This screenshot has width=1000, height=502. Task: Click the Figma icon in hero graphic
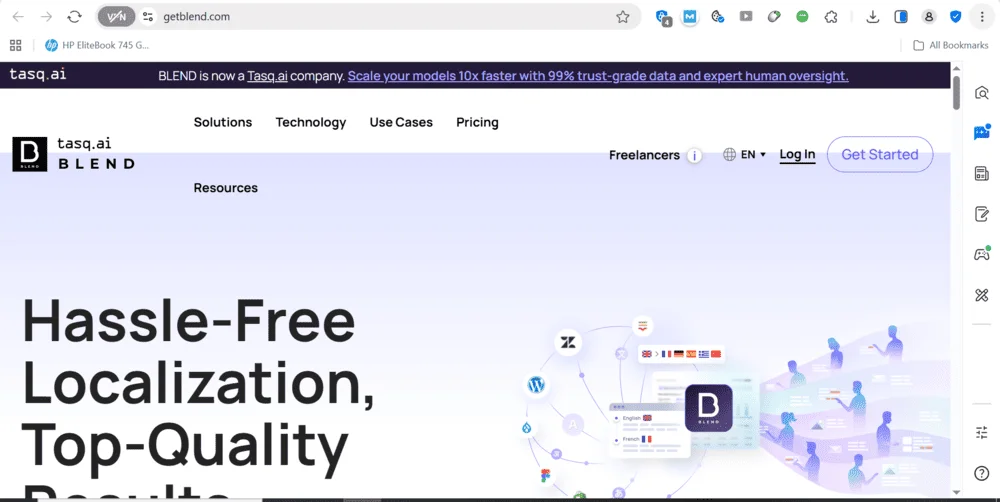(546, 475)
